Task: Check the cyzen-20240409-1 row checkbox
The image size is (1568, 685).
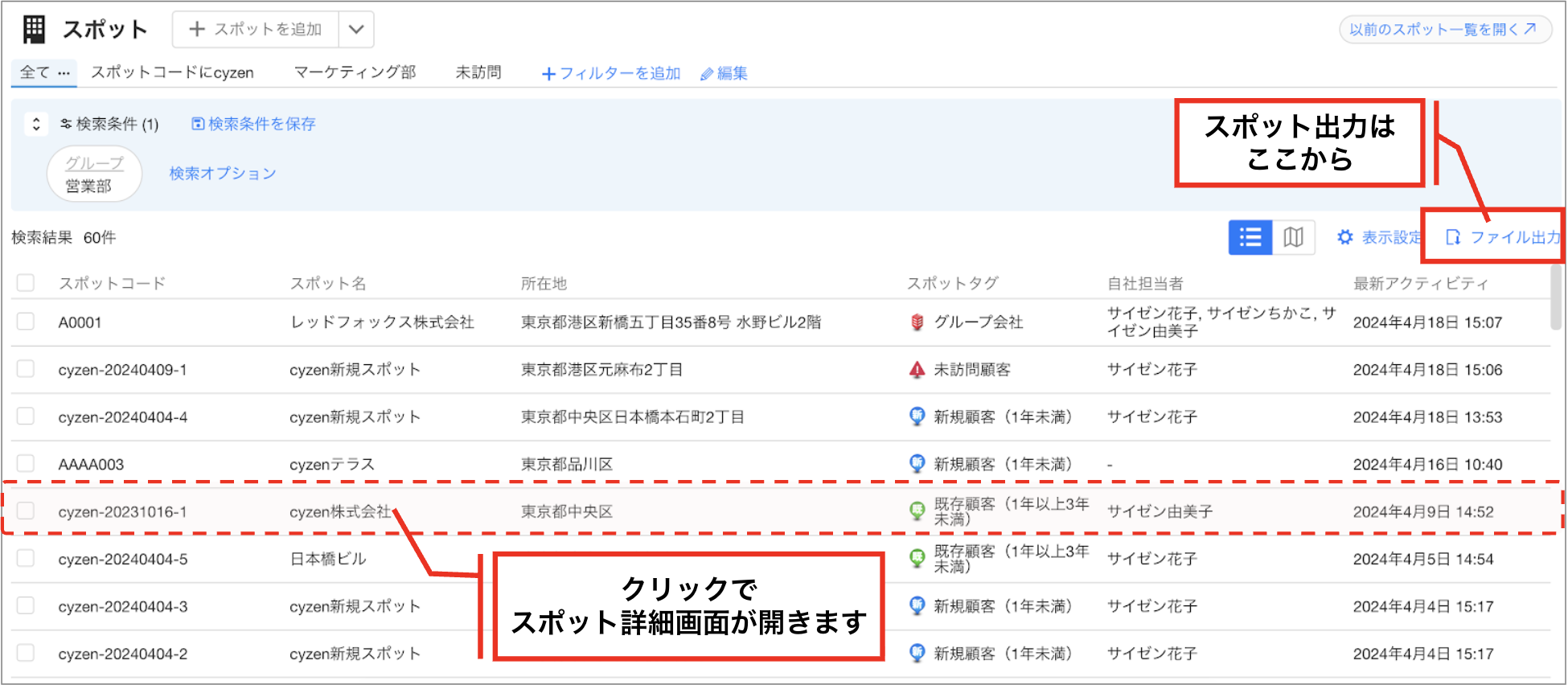Action: pos(26,369)
